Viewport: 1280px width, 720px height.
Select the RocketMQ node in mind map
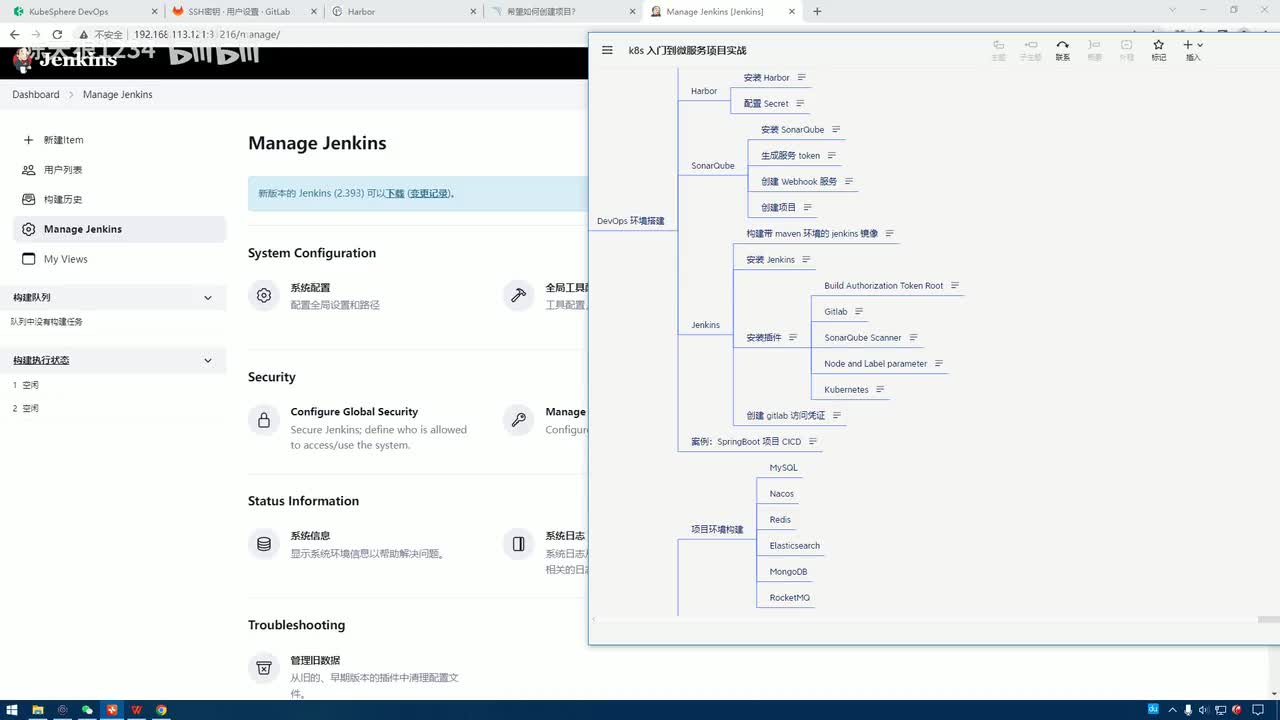point(789,597)
